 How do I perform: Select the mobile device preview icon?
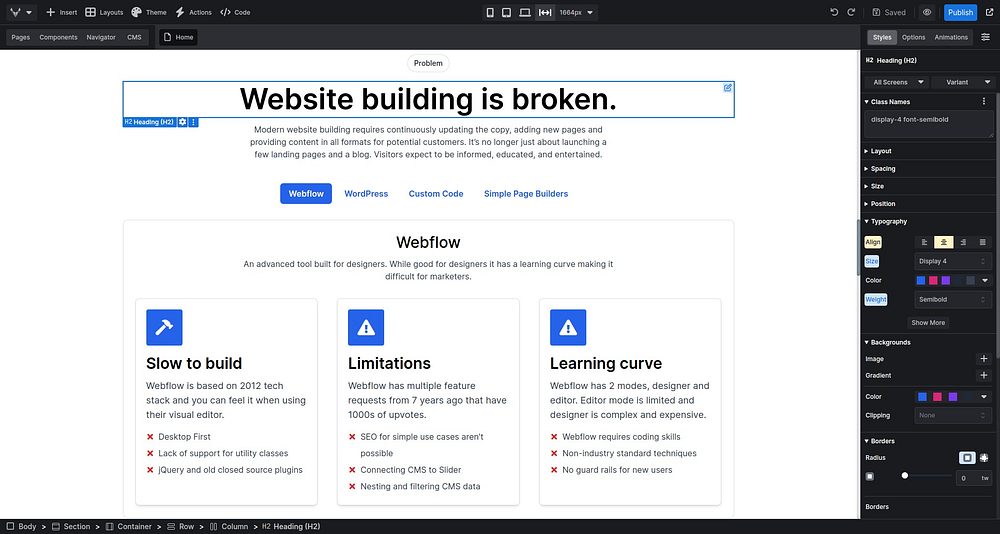(490, 12)
